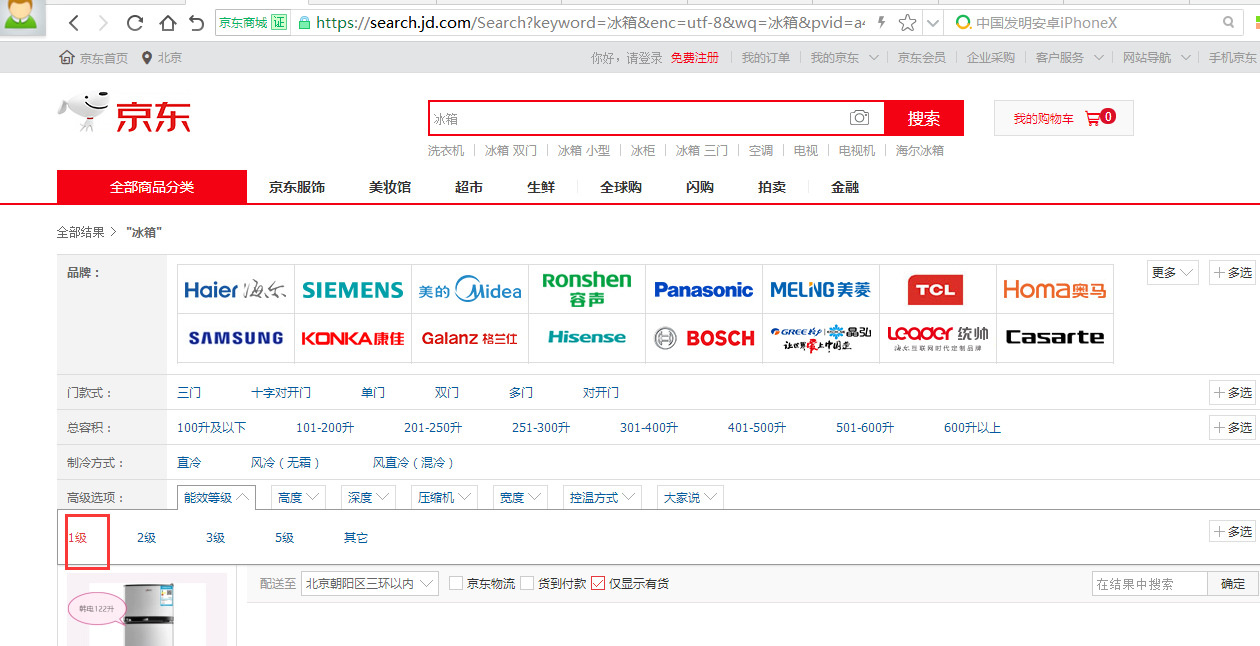Screen dimensions: 1260x646
Task: Expand 客户服务 dropdown
Action: 1068,58
